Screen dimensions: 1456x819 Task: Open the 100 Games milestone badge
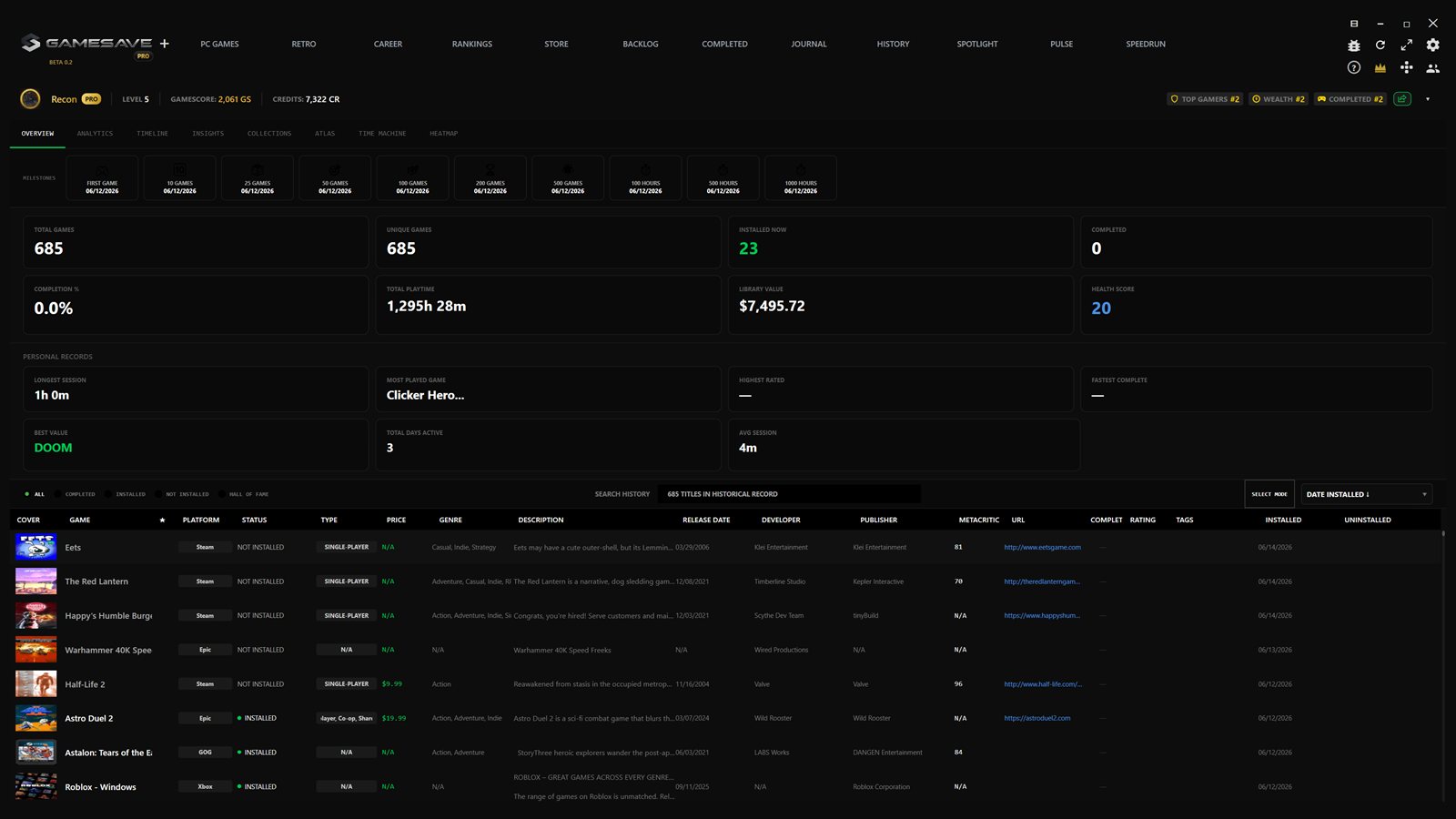pos(412,177)
